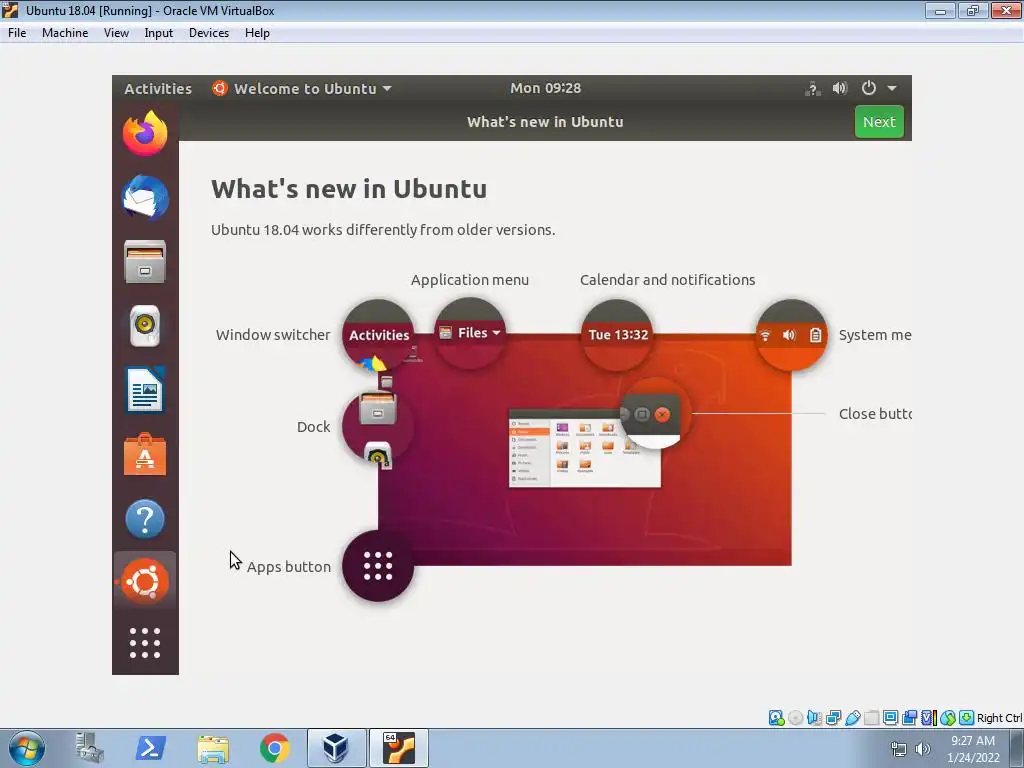Click the VirtualBox audio status icon
Image resolution: width=1024 pixels, height=768 pixels.
tap(814, 718)
